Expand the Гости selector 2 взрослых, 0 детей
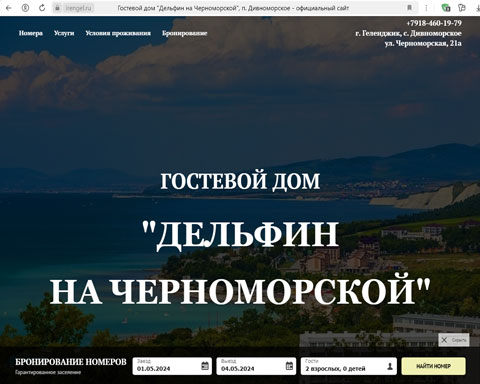 [x=349, y=366]
